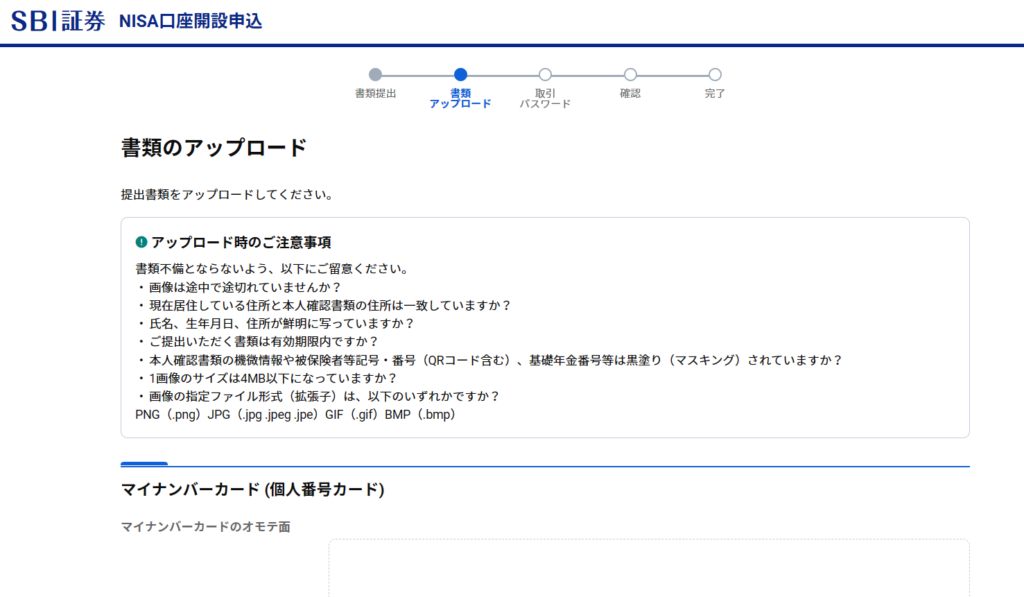Select the 完了 step label
This screenshot has height=597, width=1024.
tap(715, 93)
